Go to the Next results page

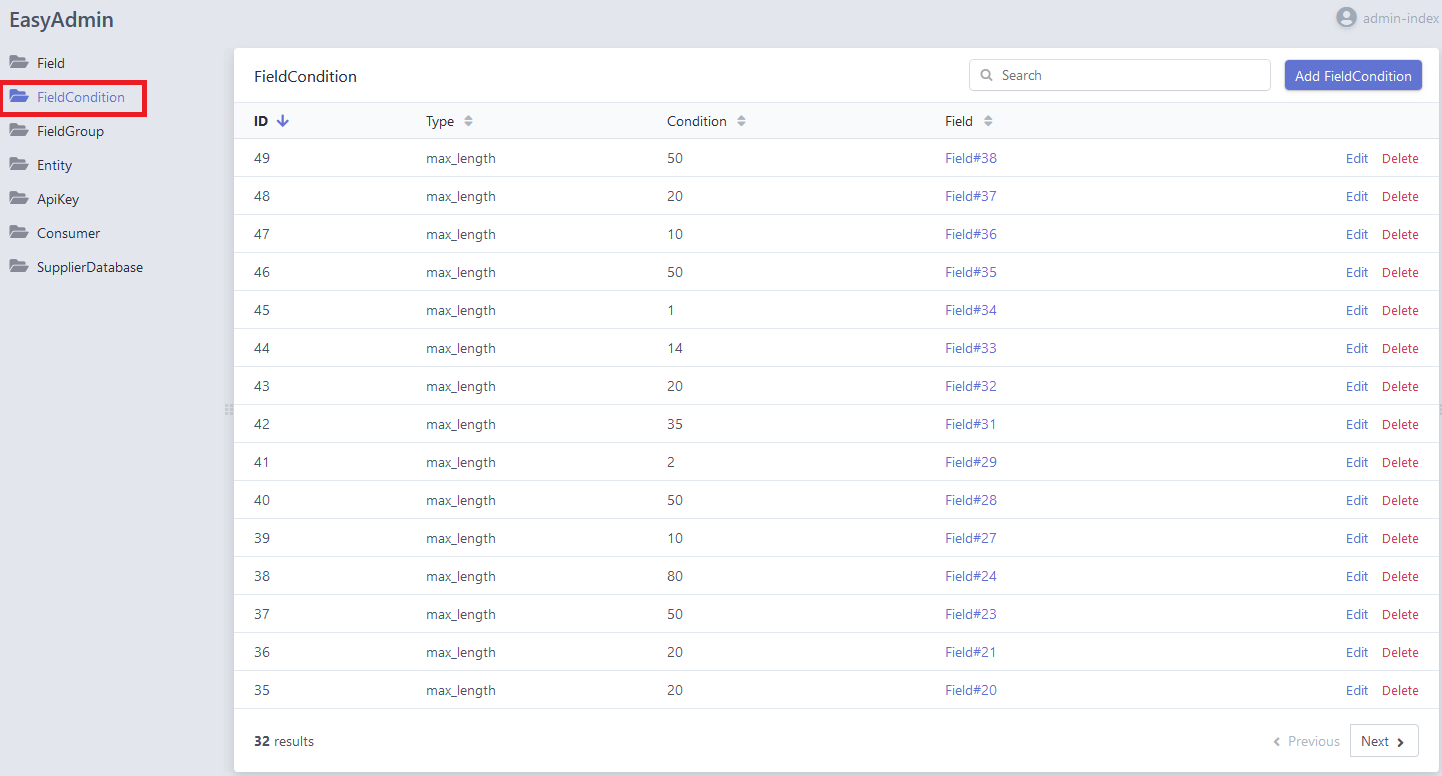pos(1383,741)
